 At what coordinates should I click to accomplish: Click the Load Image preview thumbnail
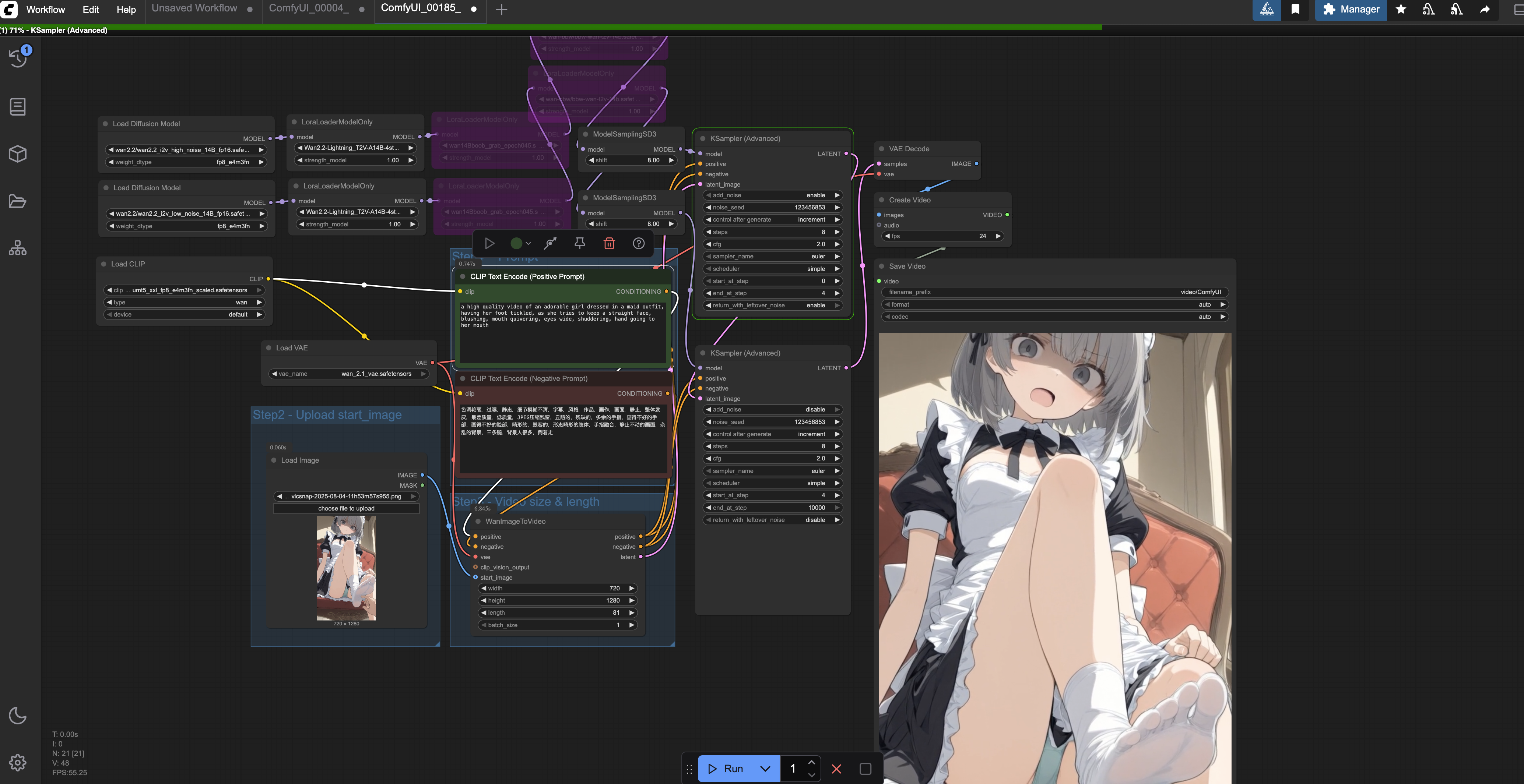pyautogui.click(x=346, y=568)
